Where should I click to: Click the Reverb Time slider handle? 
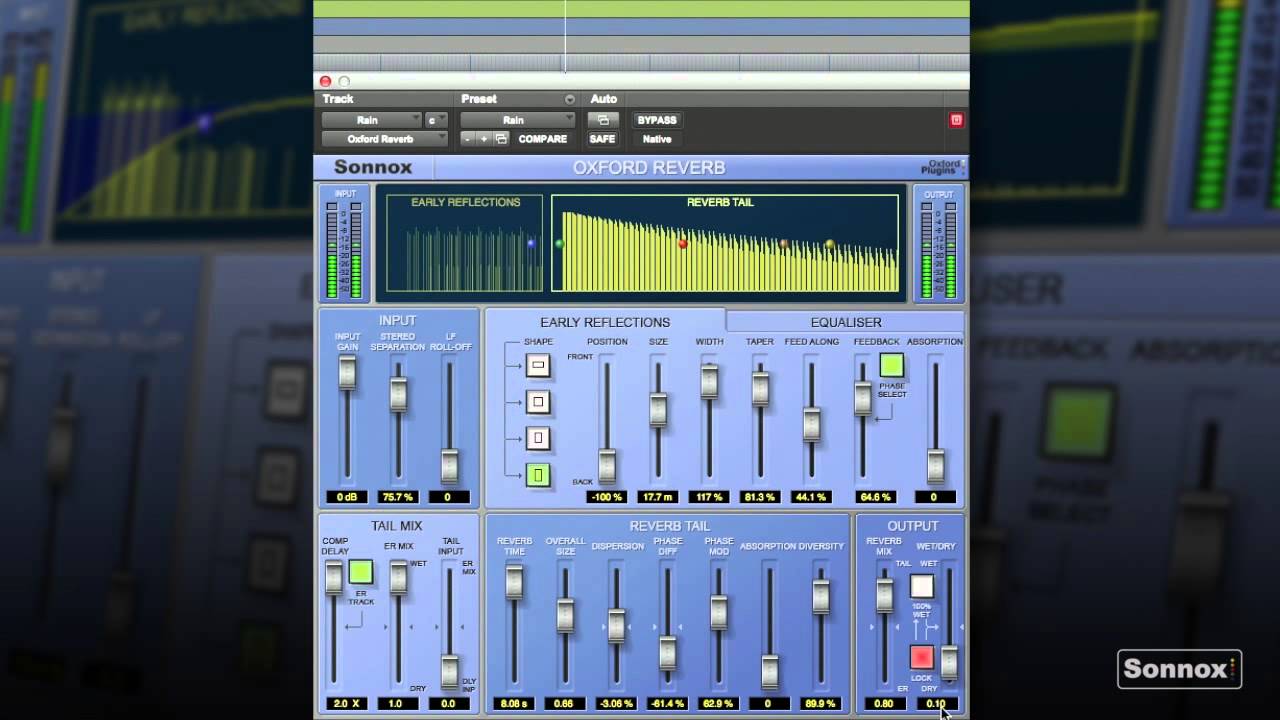(x=514, y=582)
